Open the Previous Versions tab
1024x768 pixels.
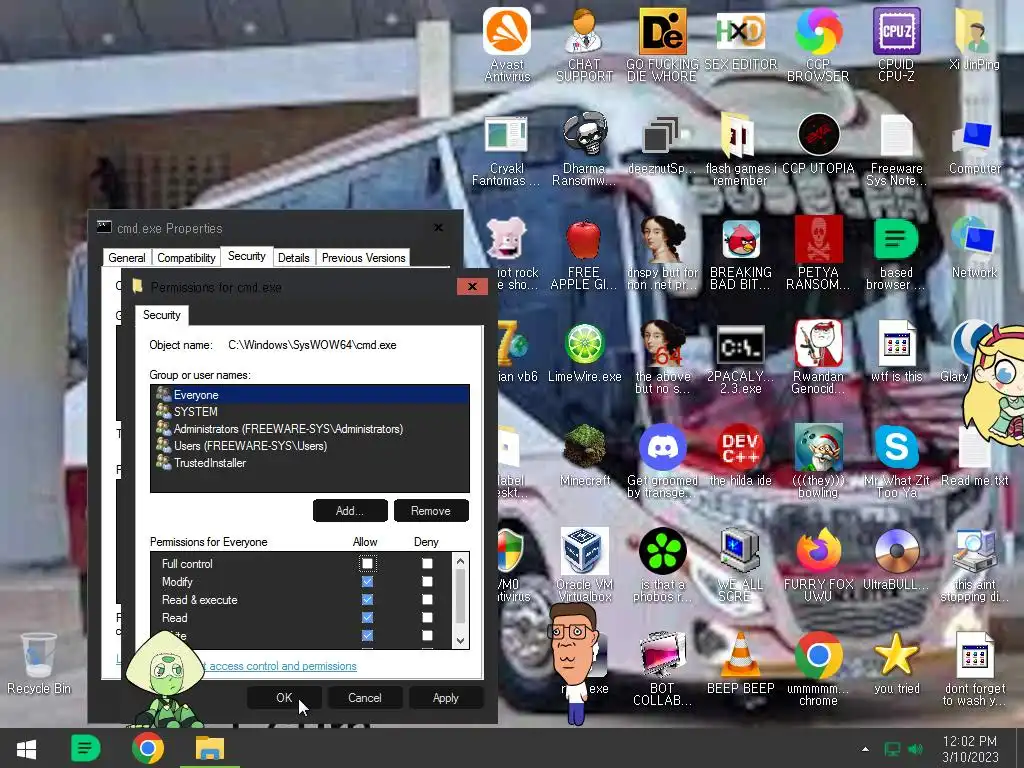[363, 258]
